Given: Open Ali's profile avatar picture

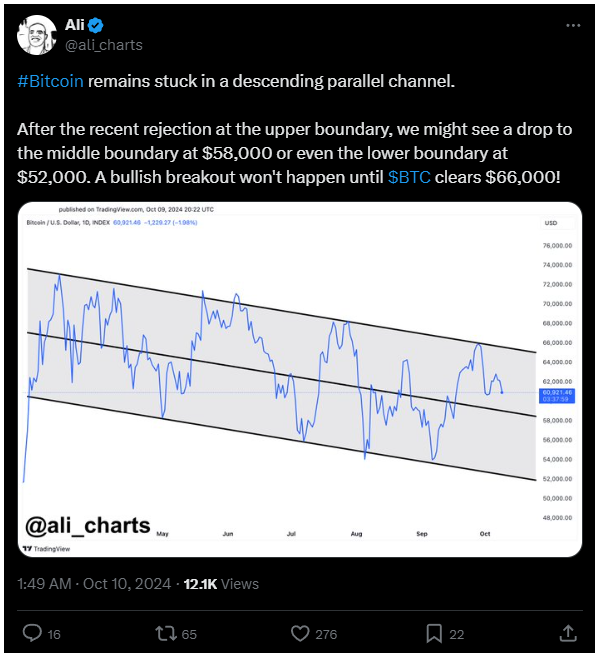Looking at the screenshot, I should (x=36, y=35).
